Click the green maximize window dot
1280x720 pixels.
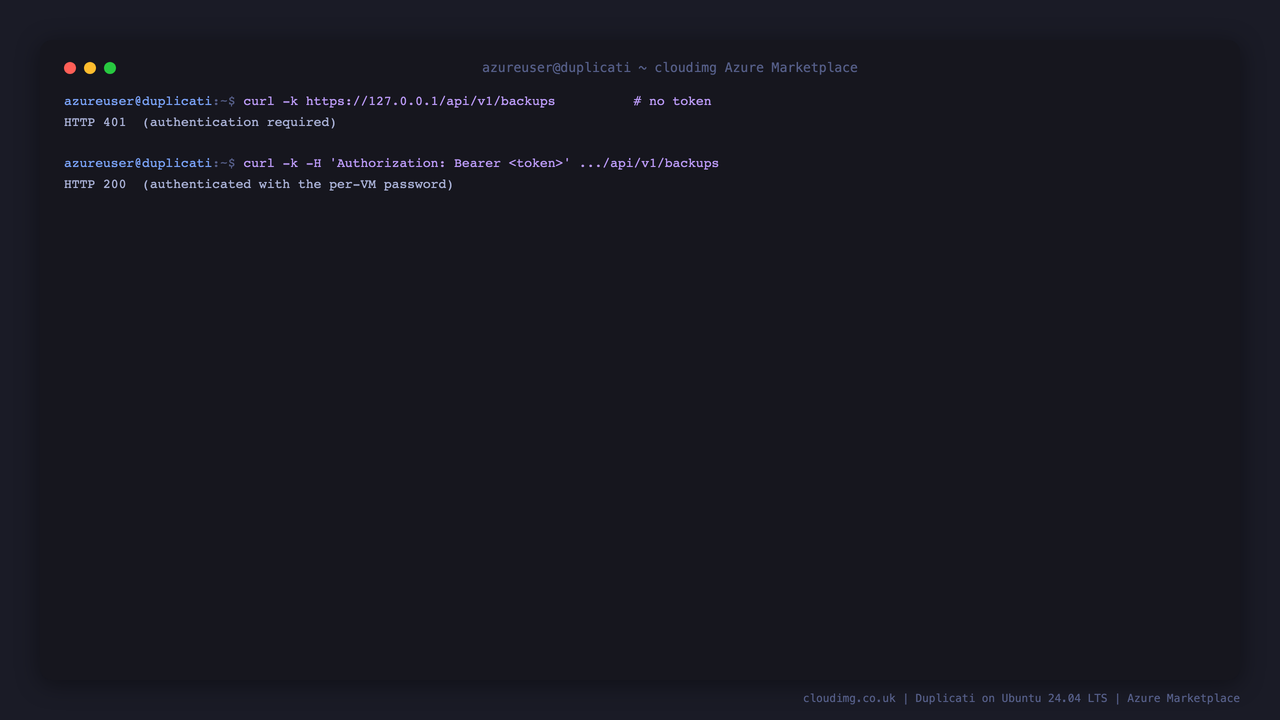pos(110,68)
